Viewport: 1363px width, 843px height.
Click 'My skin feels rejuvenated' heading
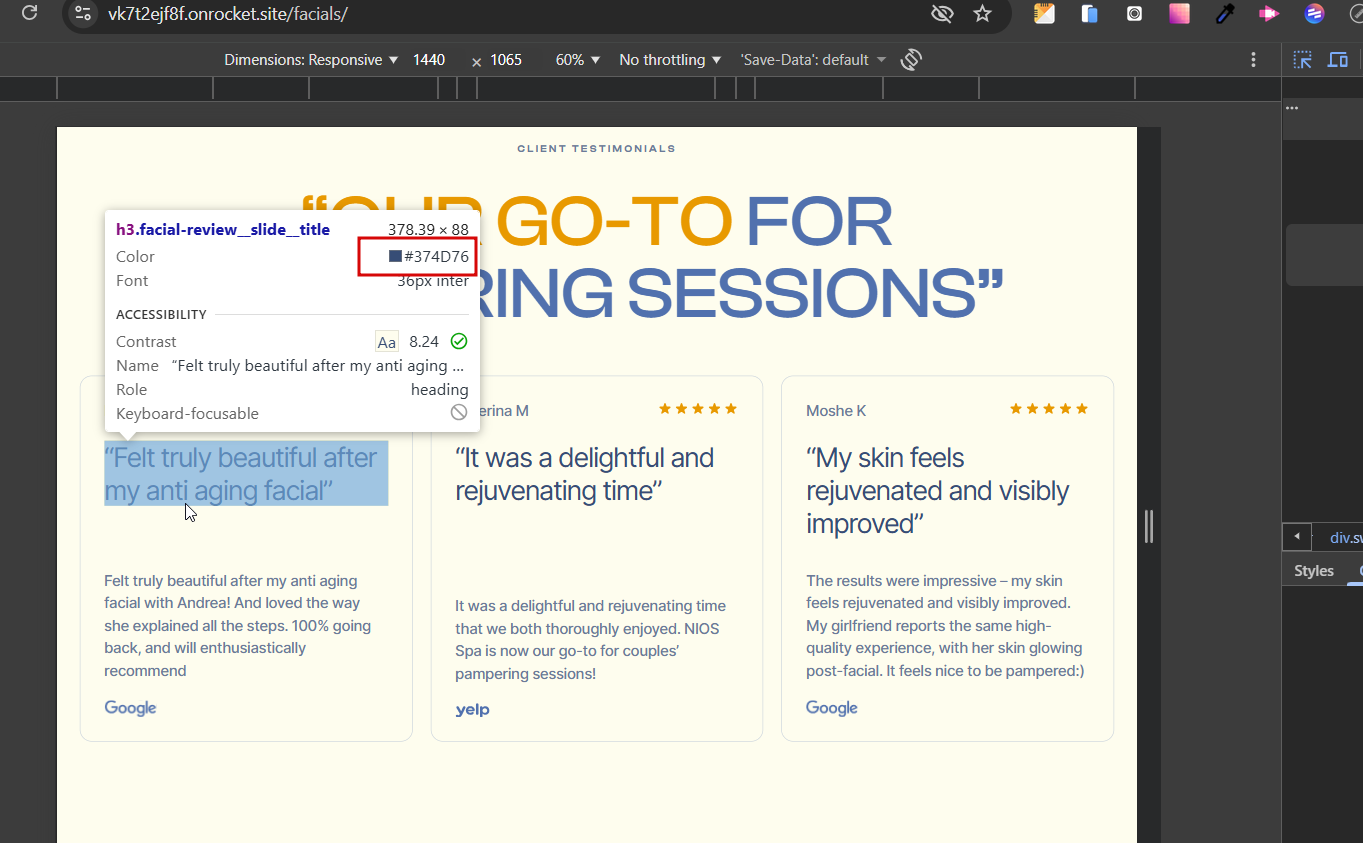pos(937,490)
